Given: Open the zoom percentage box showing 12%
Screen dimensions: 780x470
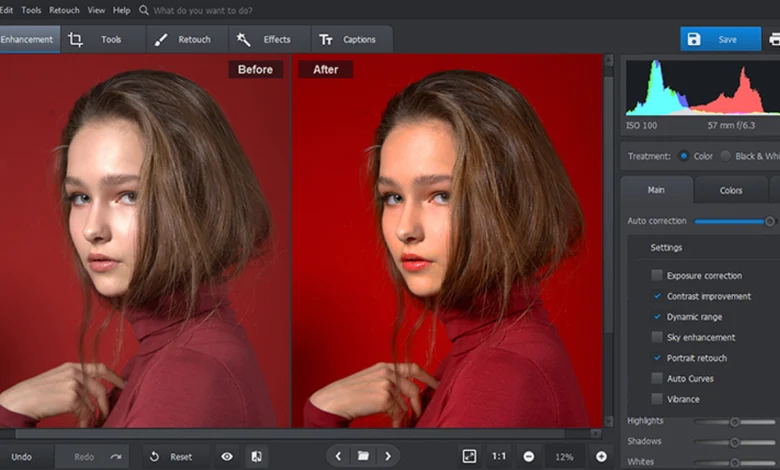Looking at the screenshot, I should click(564, 456).
